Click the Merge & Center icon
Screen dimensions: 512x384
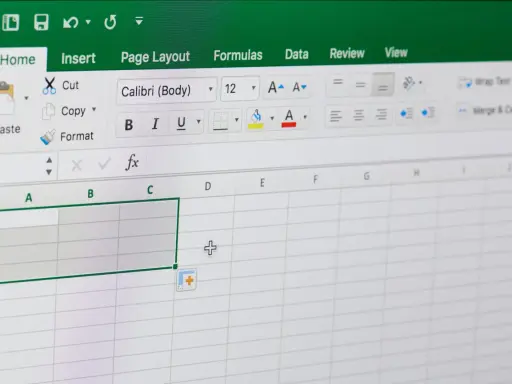pos(462,110)
